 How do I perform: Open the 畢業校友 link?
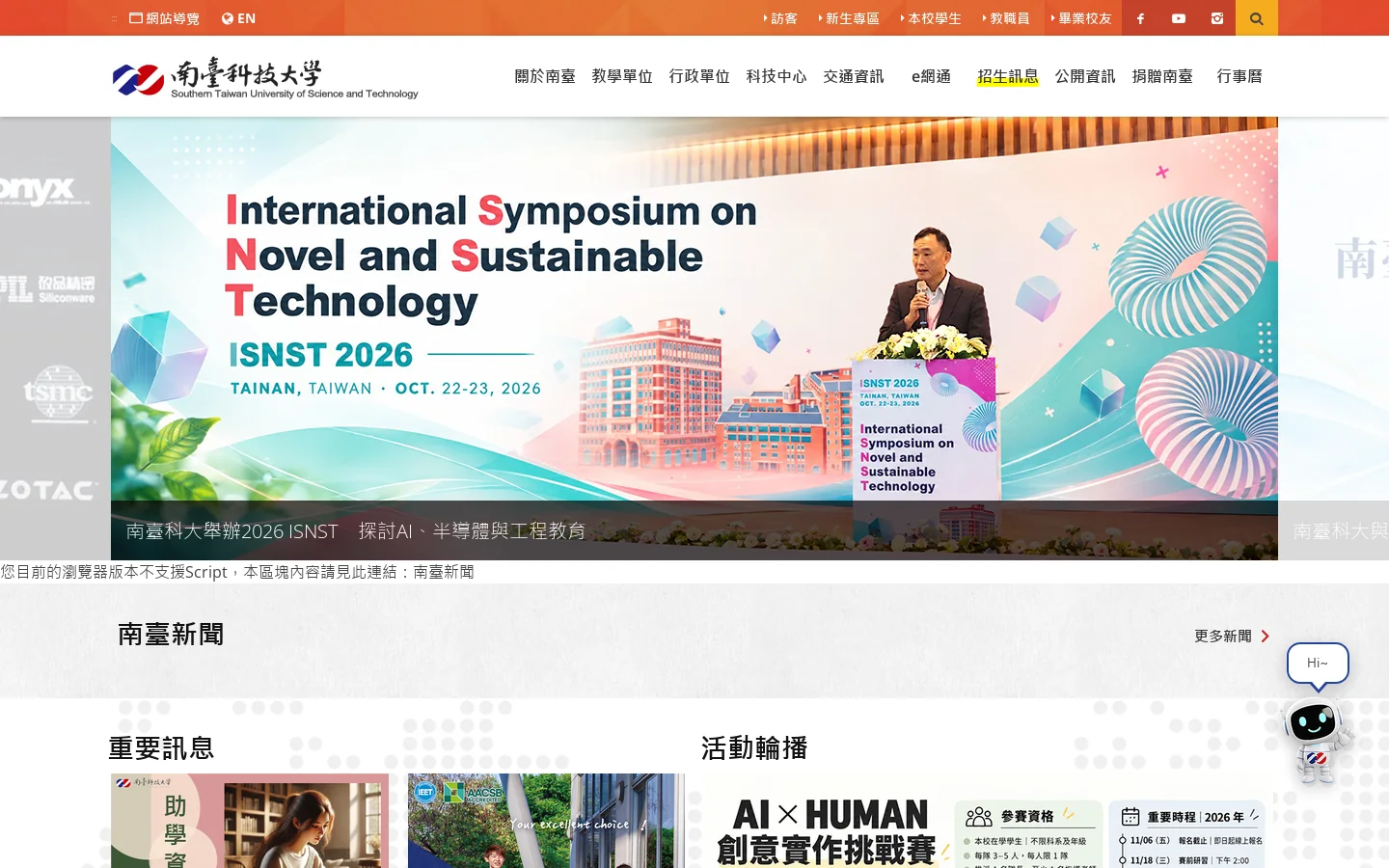pos(1081,18)
